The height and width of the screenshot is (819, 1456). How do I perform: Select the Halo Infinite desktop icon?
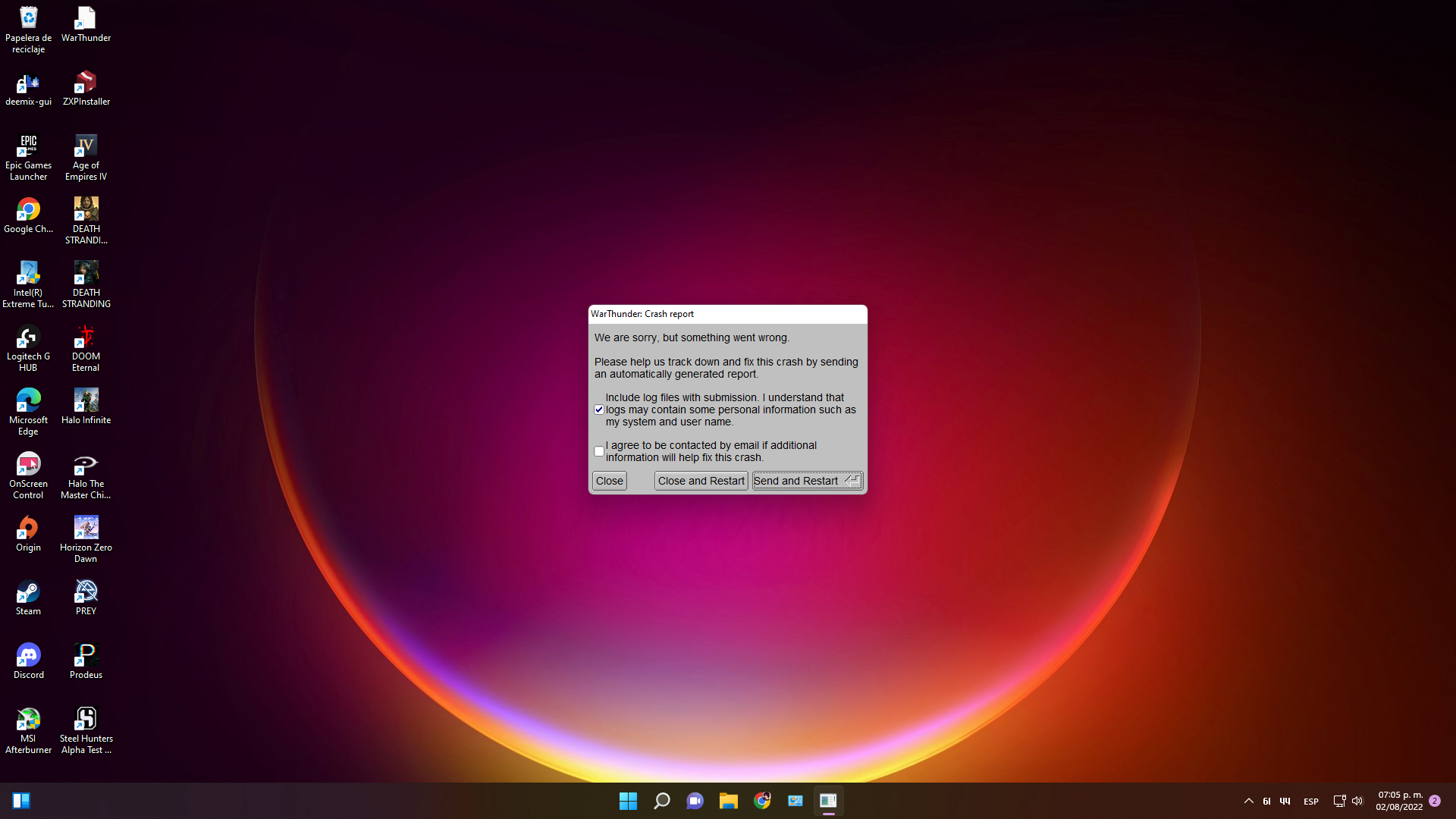point(86,407)
